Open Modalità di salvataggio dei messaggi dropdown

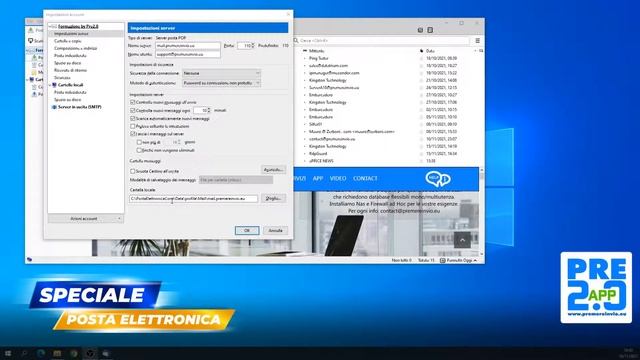[x=236, y=180]
